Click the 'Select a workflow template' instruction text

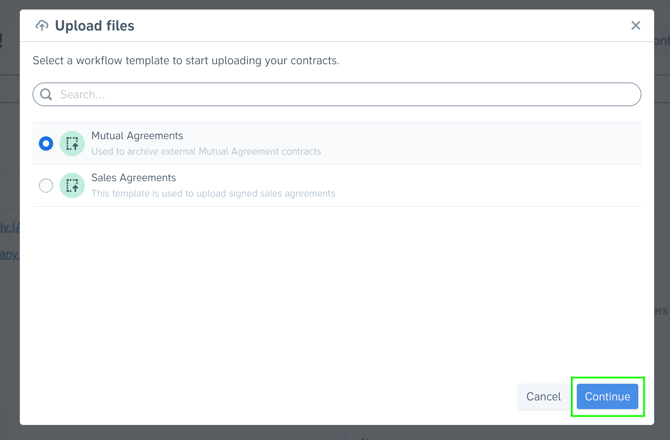point(186,61)
